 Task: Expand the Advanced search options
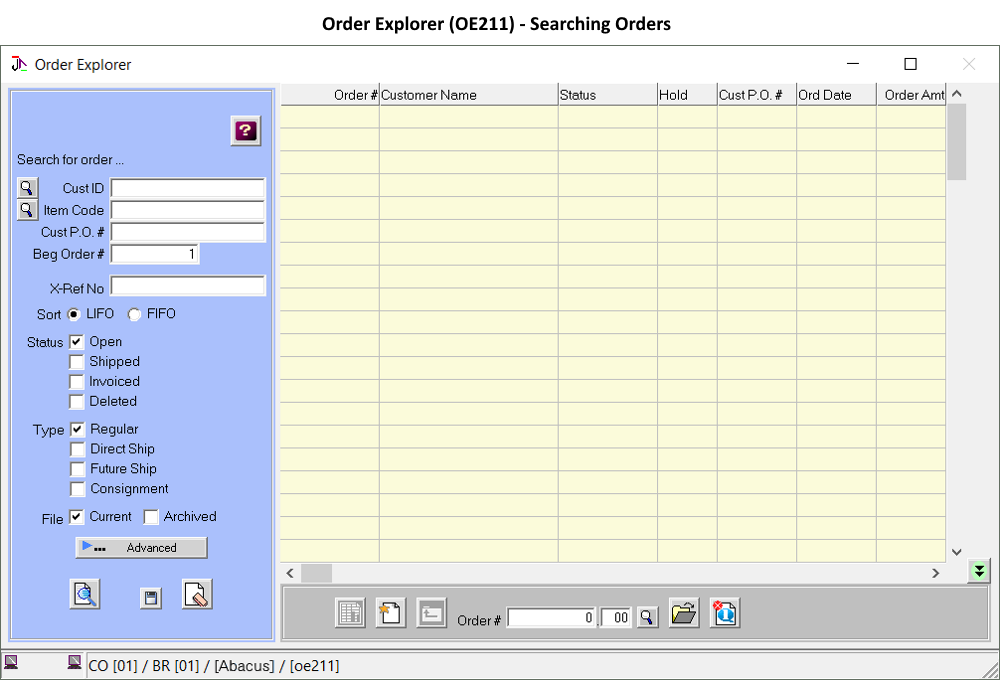(x=141, y=547)
